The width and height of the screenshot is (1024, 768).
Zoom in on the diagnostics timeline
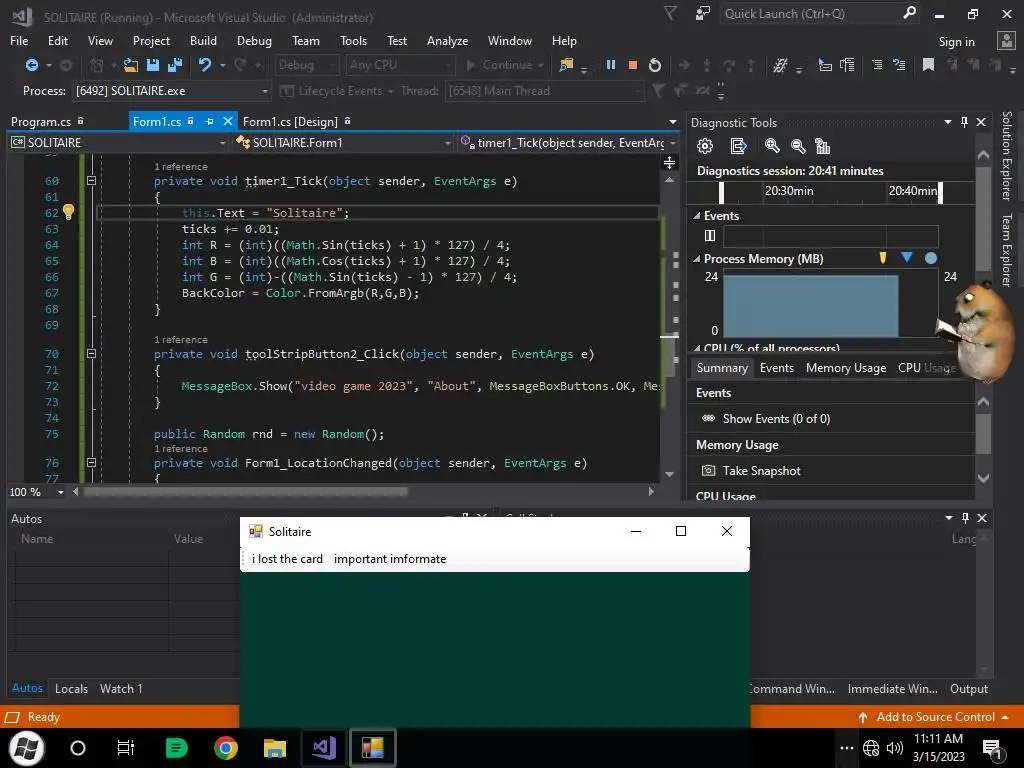(772, 146)
